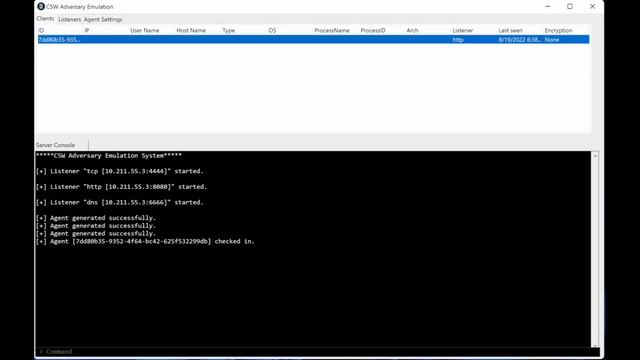Screen dimensions: 640x360
Task: Click the Host Name column header
Action: (x=191, y=30)
